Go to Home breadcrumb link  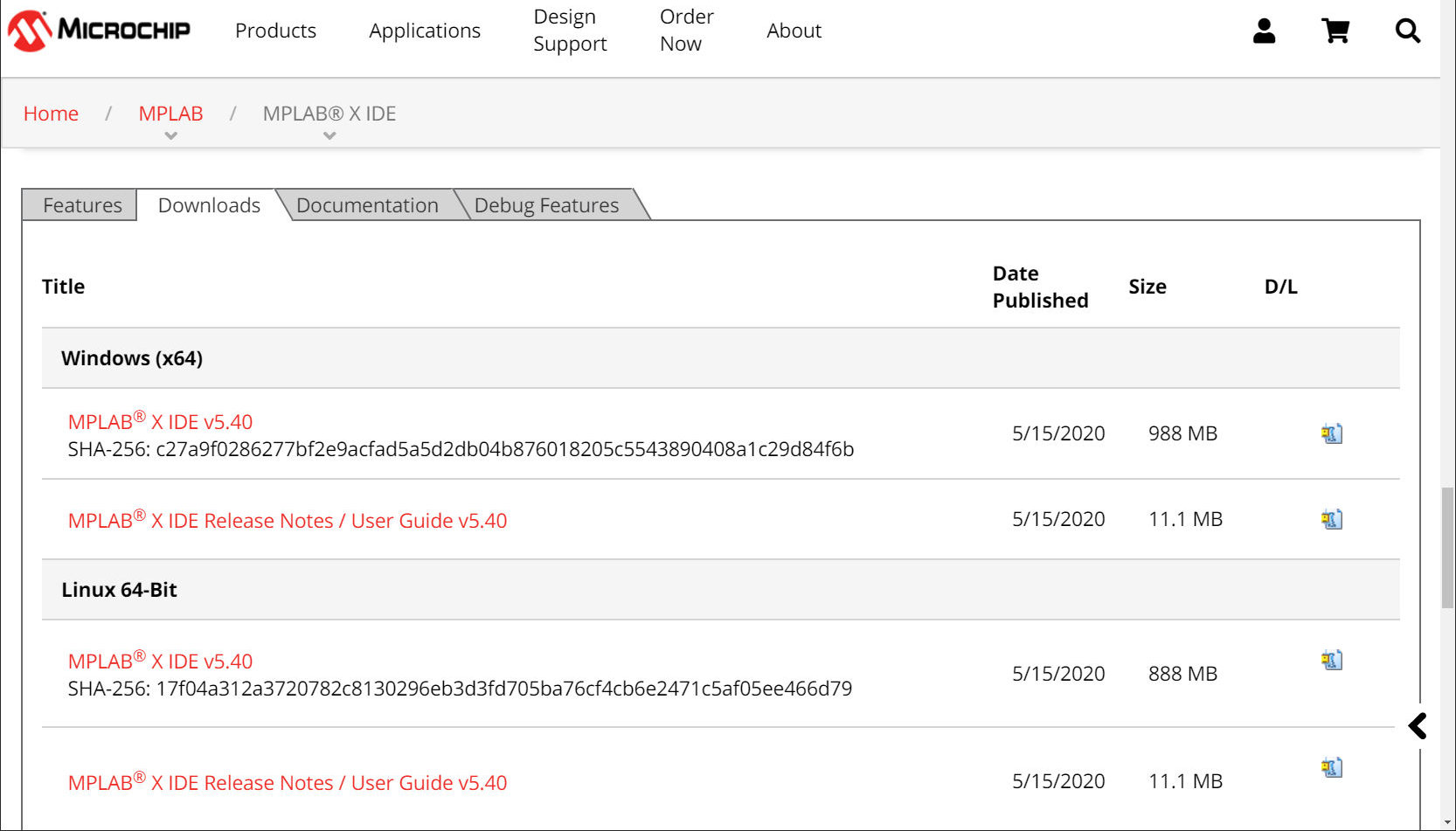click(51, 114)
